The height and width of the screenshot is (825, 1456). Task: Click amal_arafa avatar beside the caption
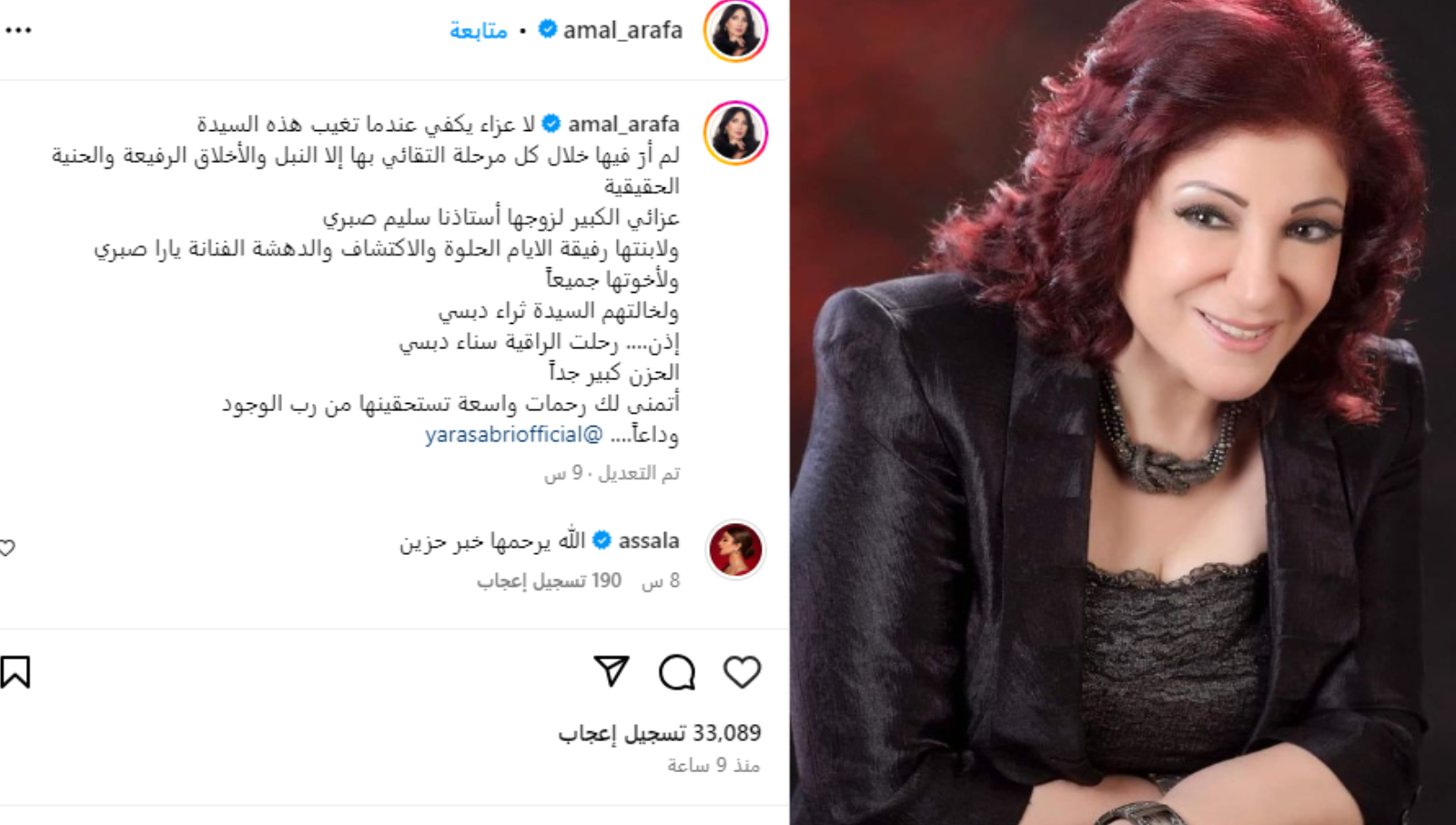pos(736,133)
